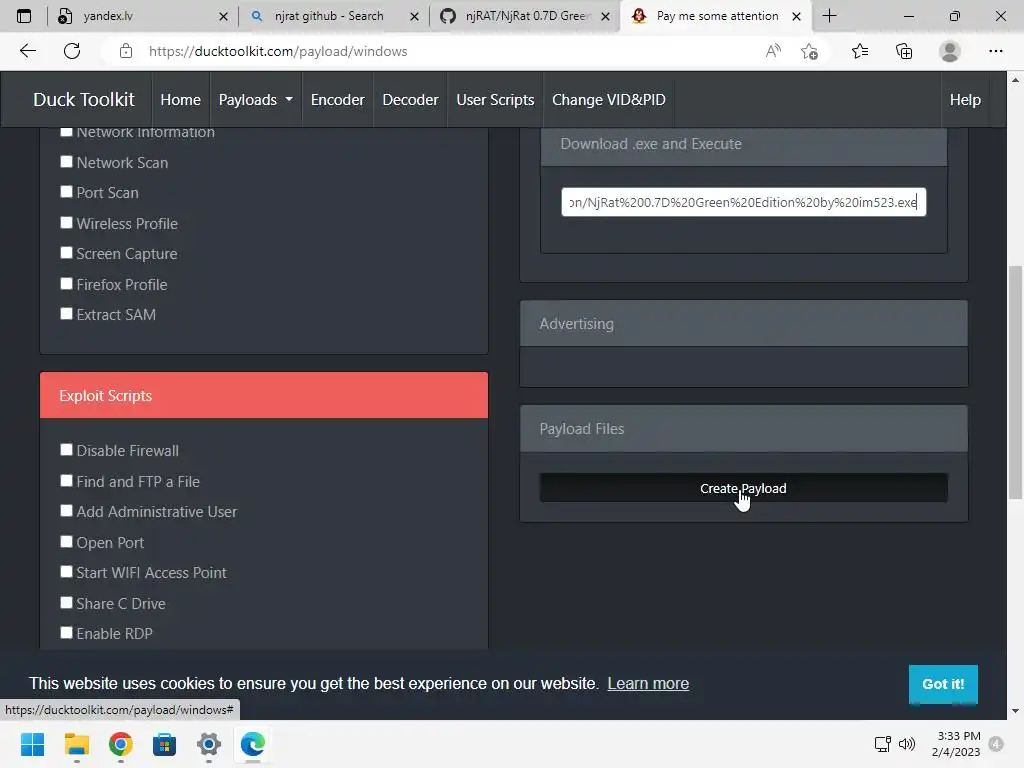The image size is (1024, 768).
Task: Open the Learn more cookie link
Action: click(x=648, y=684)
